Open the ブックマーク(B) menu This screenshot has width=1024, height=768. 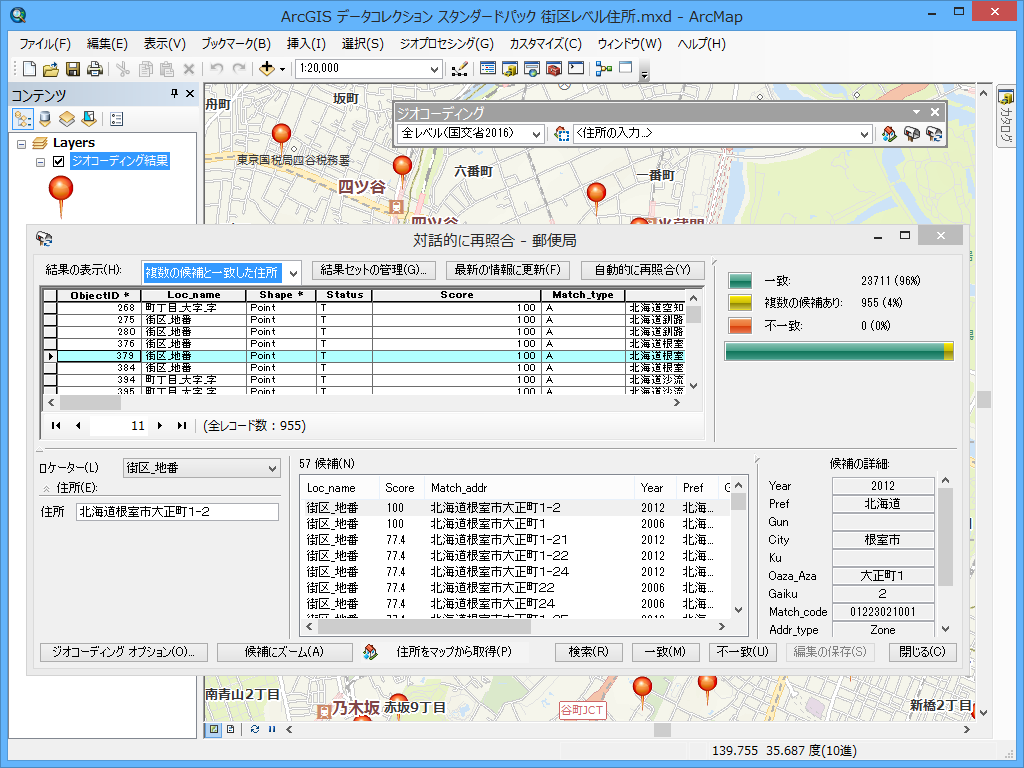click(x=235, y=44)
